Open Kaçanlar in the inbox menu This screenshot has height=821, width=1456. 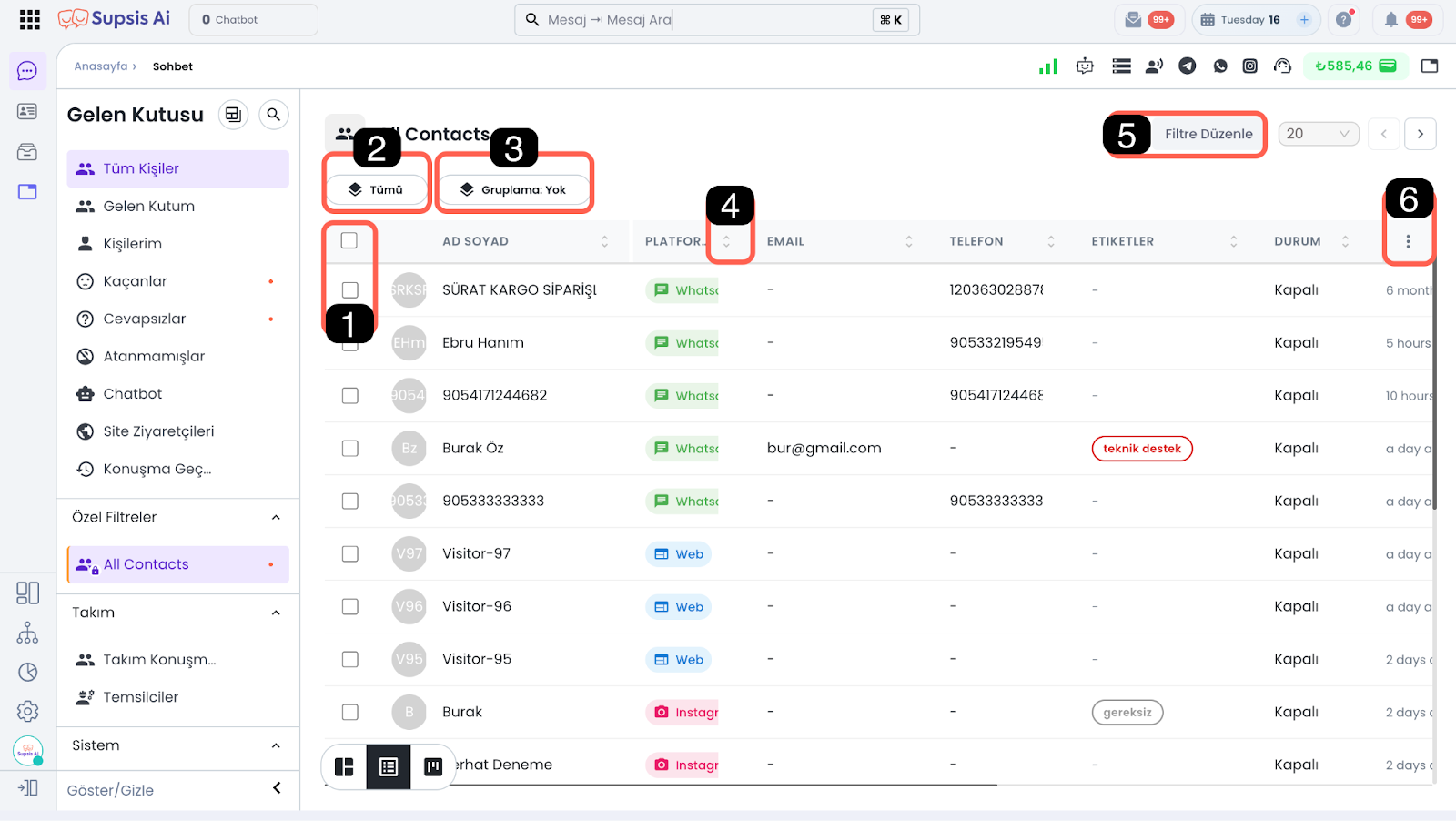click(x=135, y=281)
